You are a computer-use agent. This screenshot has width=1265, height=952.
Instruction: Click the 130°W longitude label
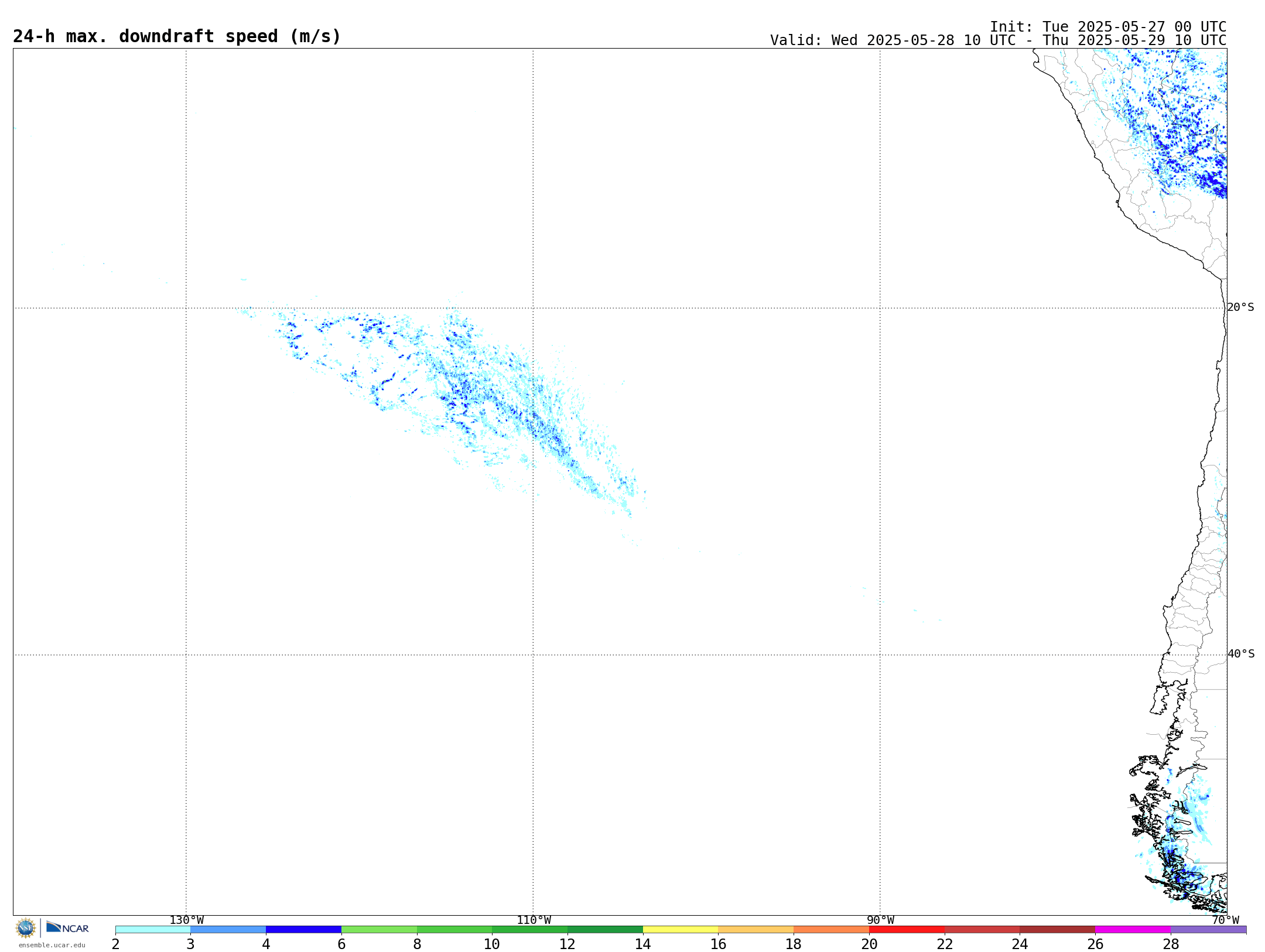187,920
